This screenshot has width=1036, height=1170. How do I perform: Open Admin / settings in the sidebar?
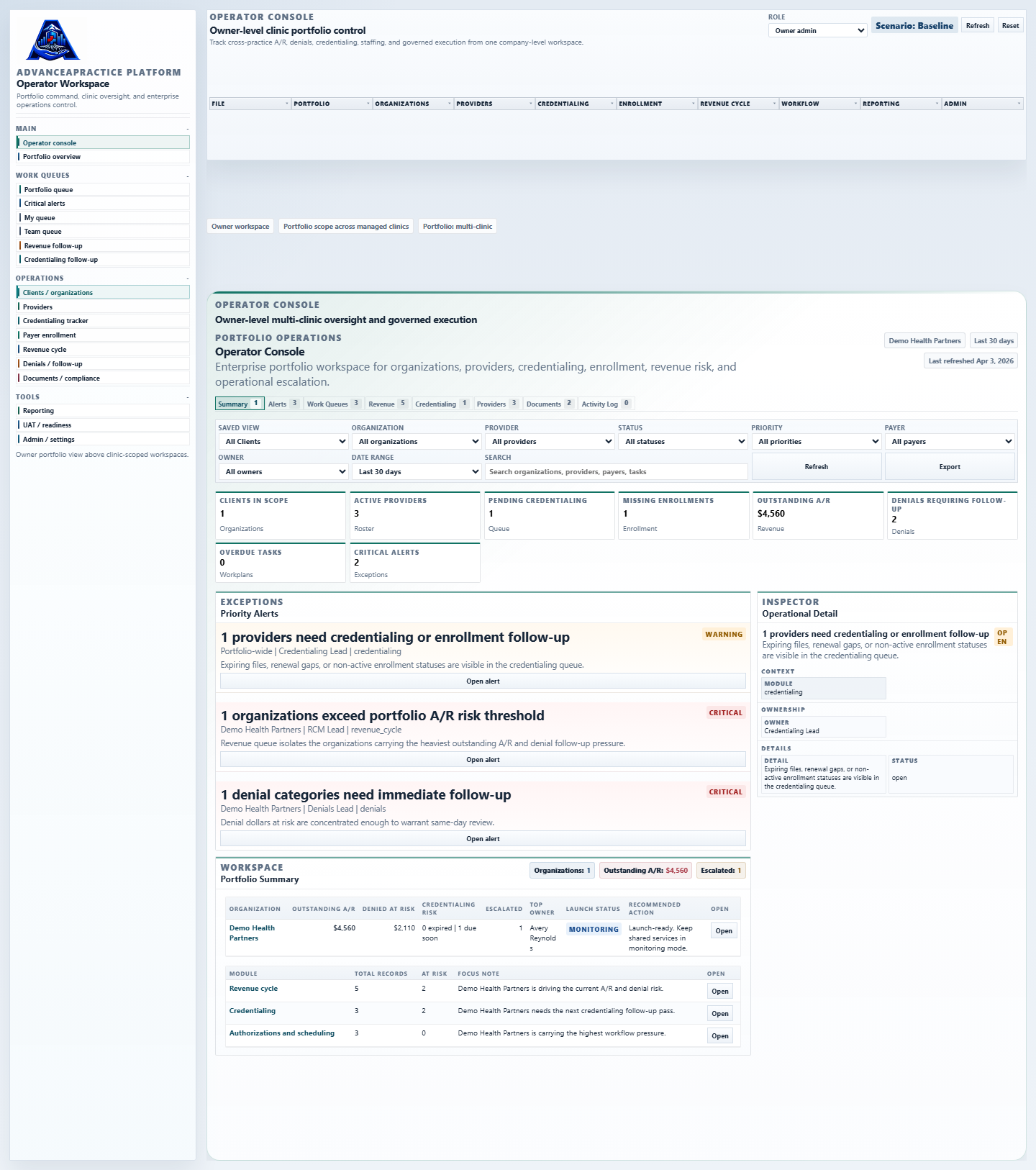[103, 440]
